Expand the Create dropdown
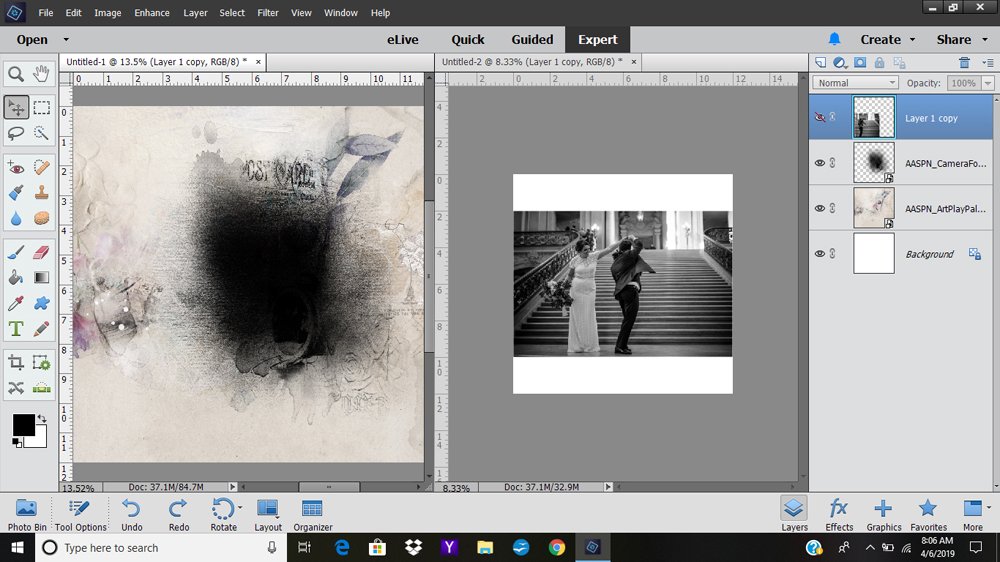 912,40
